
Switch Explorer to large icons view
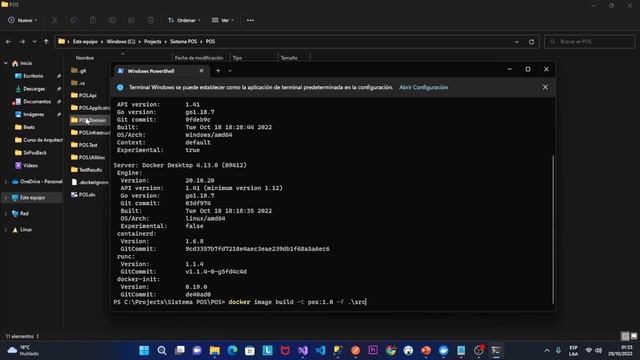[x=633, y=336]
